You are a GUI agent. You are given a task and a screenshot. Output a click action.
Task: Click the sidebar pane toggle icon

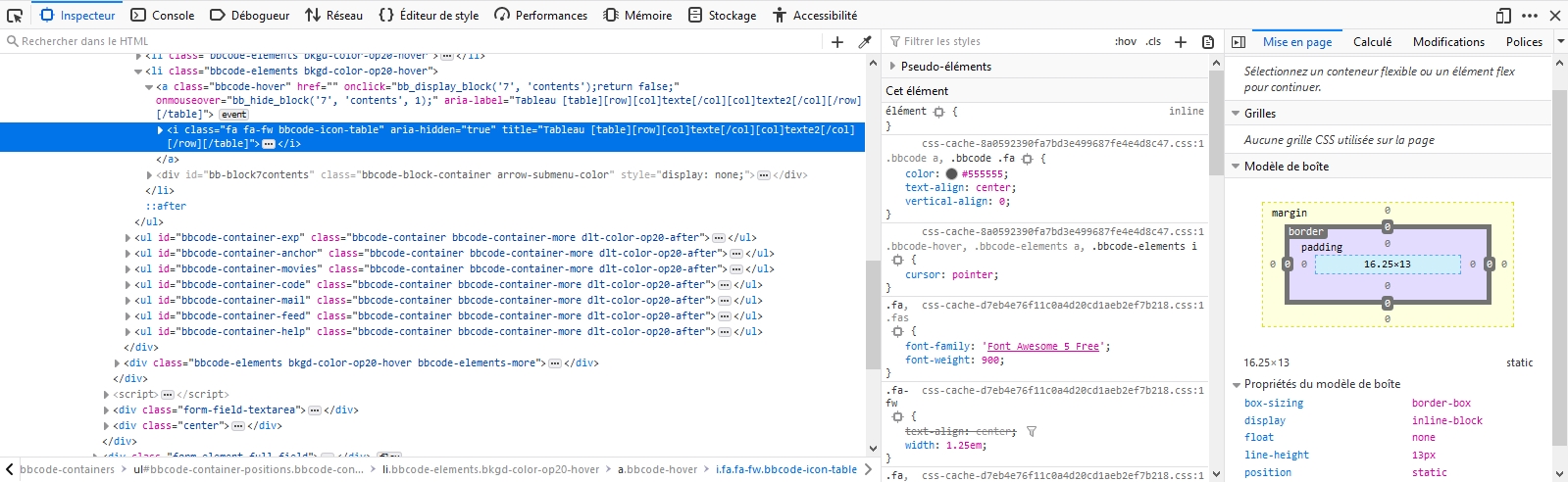[1239, 42]
